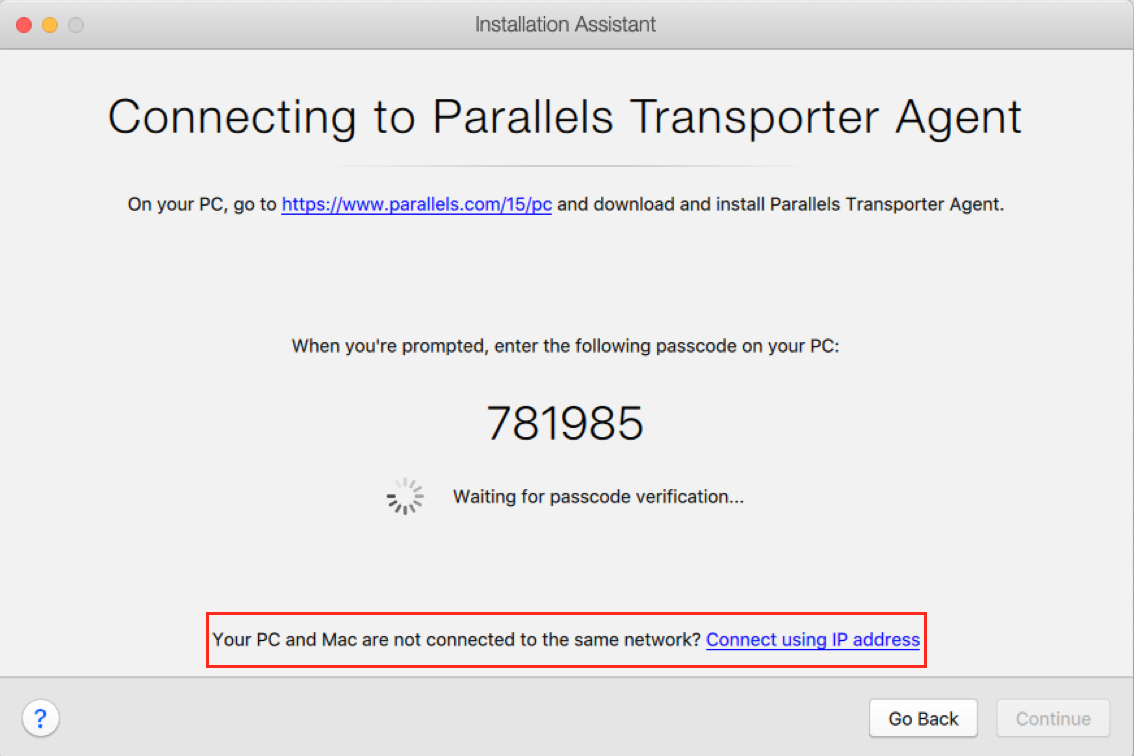Click the Waiting for passcode verification text
This screenshot has width=1134, height=756.
(598, 496)
